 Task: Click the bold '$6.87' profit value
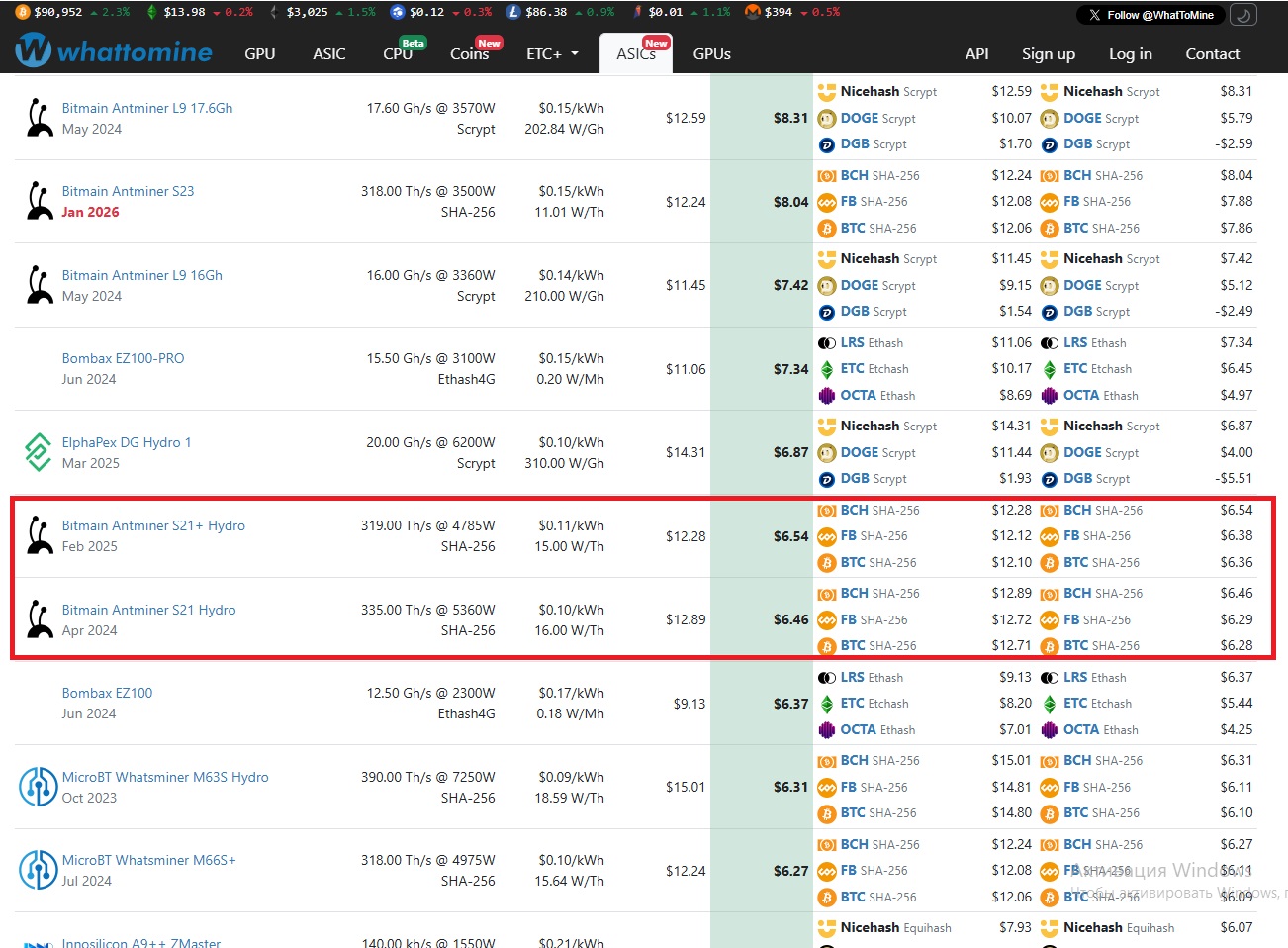click(x=790, y=452)
